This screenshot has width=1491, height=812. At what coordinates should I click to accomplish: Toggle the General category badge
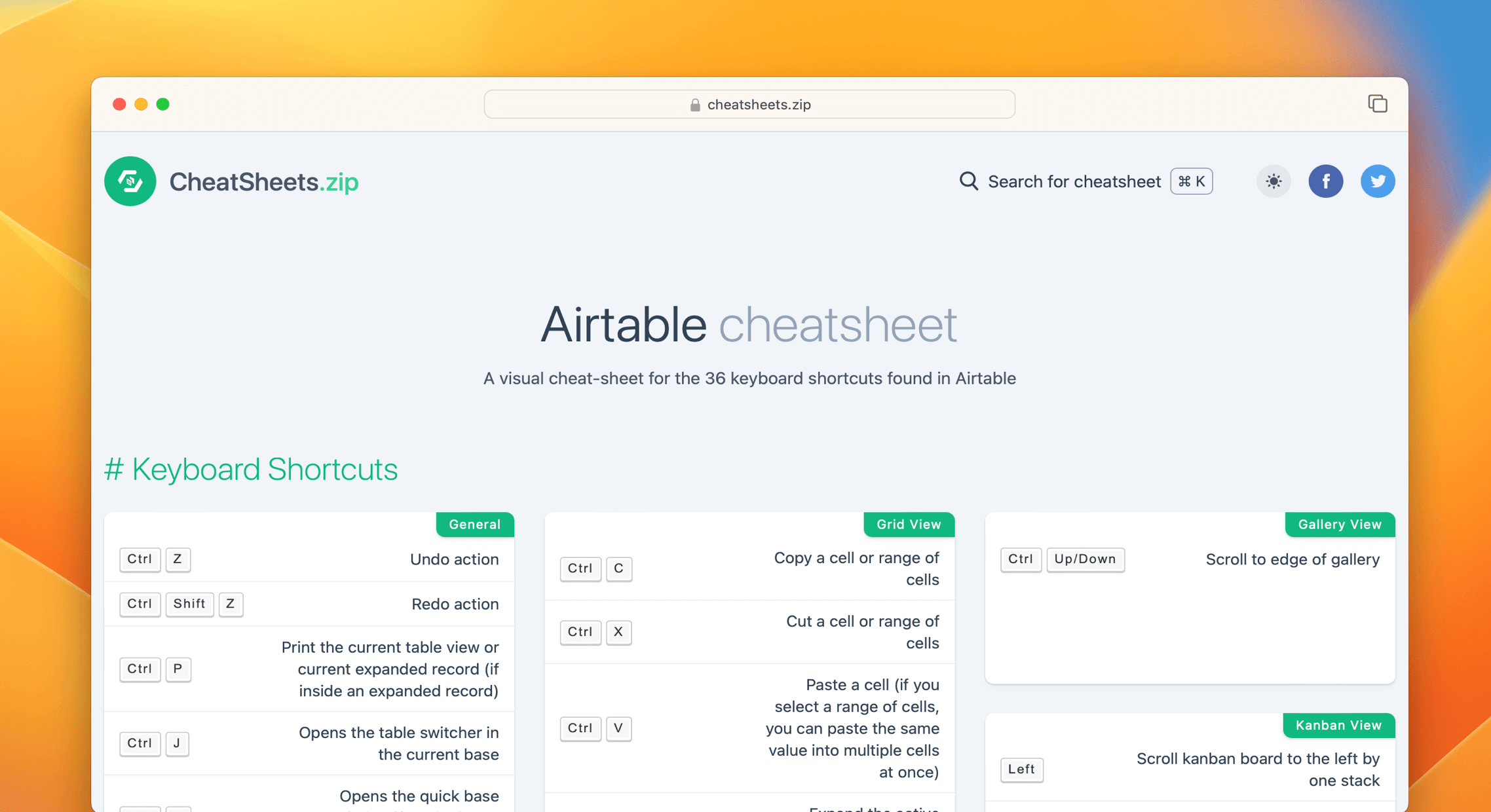click(x=475, y=525)
